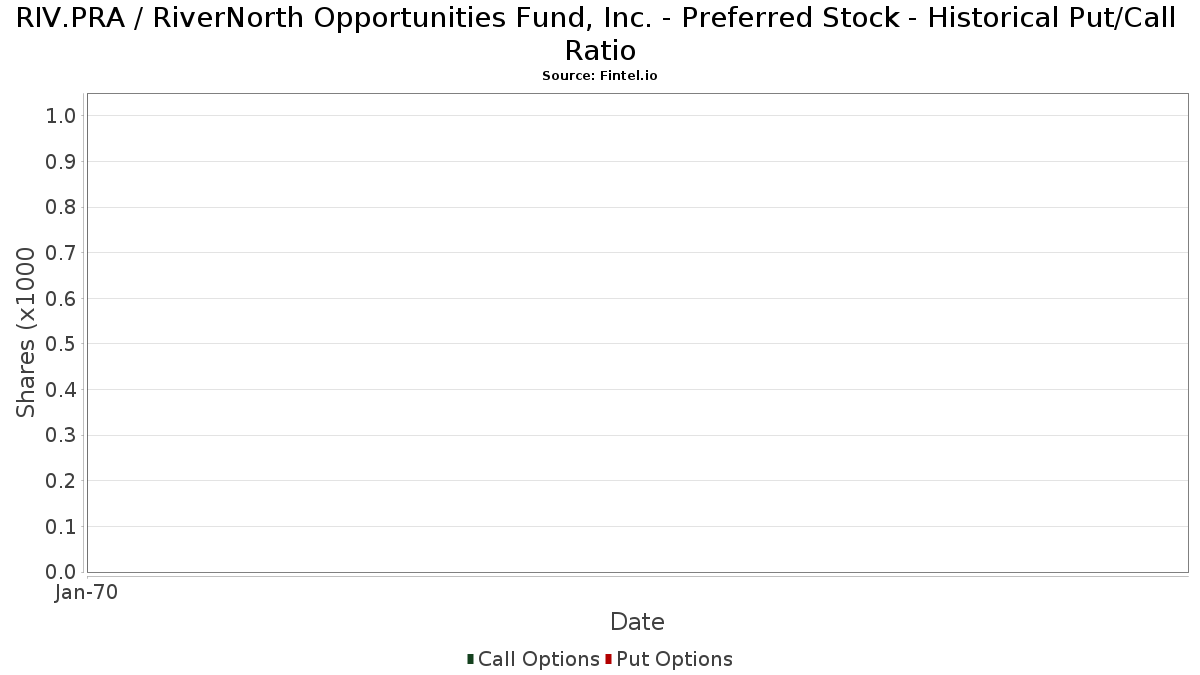Click the 0.4 y-axis tick label
The height and width of the screenshot is (675, 1200).
(x=61, y=390)
